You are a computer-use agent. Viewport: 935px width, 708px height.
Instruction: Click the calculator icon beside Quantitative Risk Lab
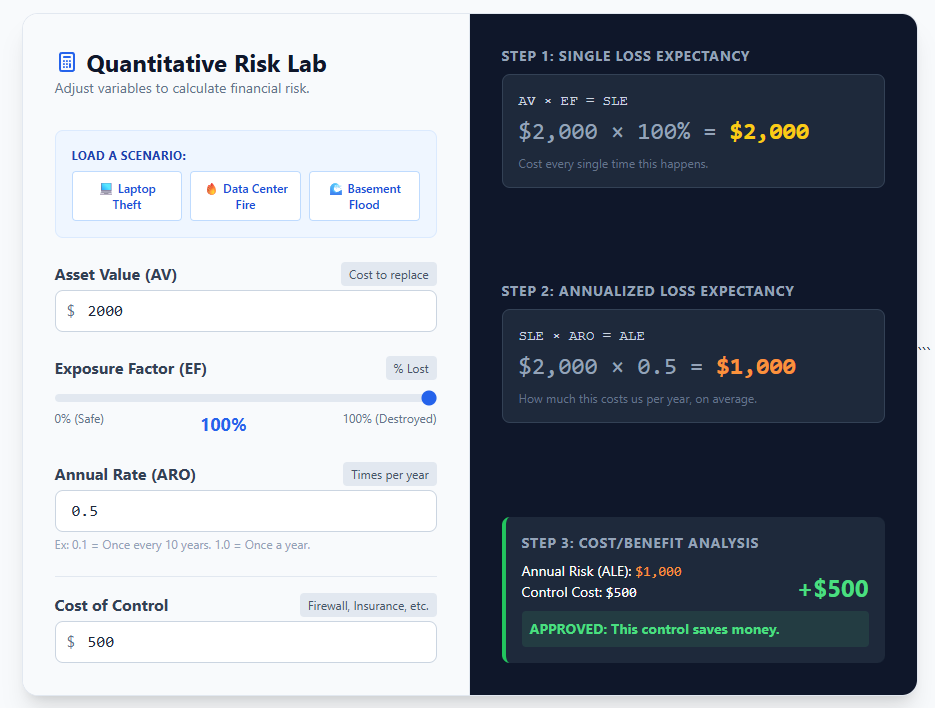click(x=66, y=61)
